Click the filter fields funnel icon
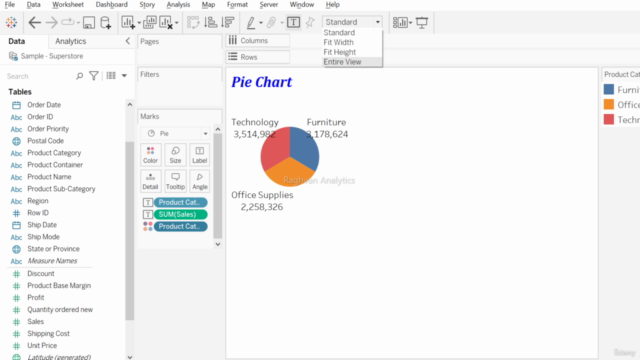Image resolution: width=640 pixels, height=360 pixels. [x=94, y=76]
